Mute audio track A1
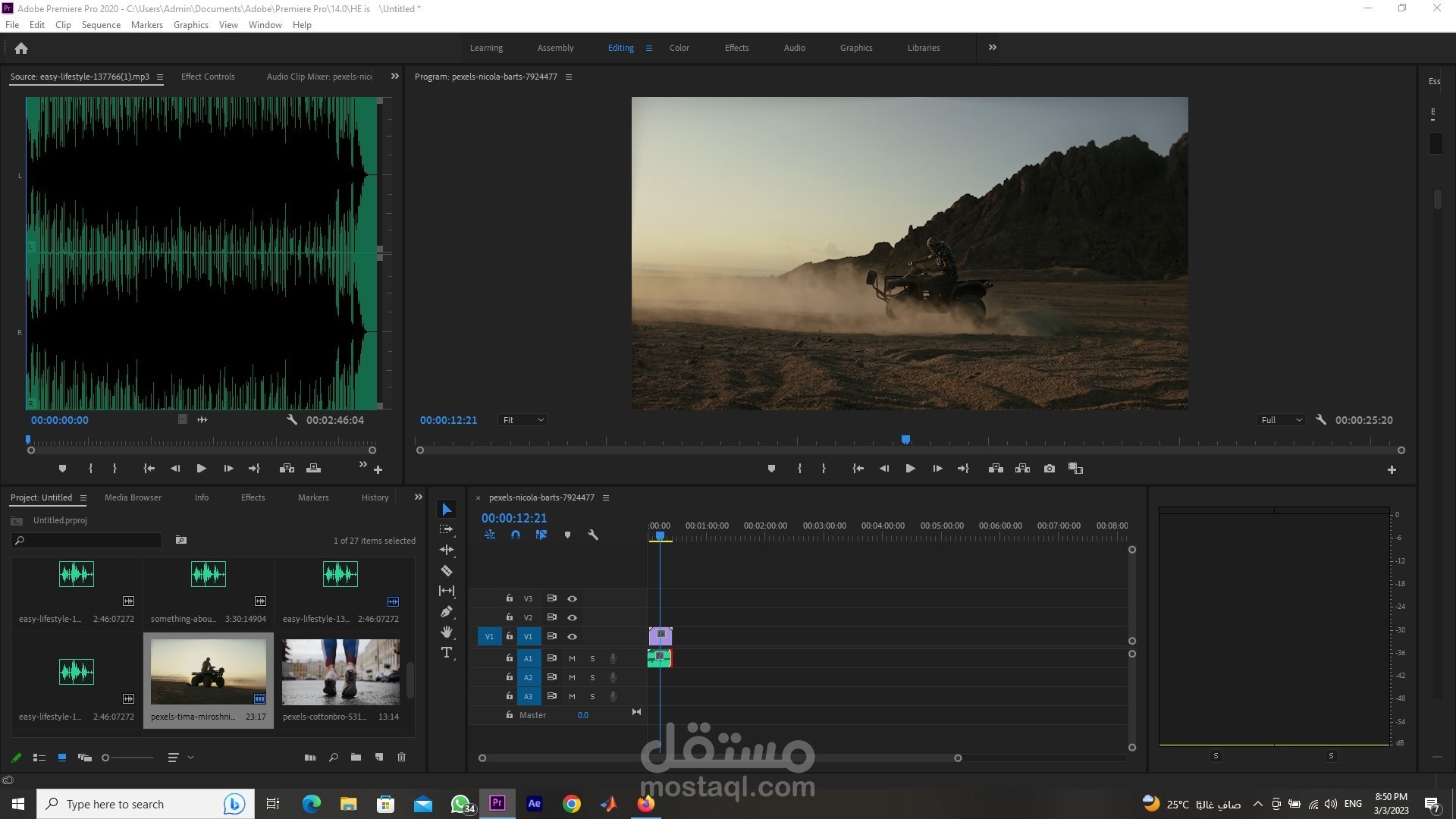Screen dimensions: 1456x819 click(x=572, y=658)
